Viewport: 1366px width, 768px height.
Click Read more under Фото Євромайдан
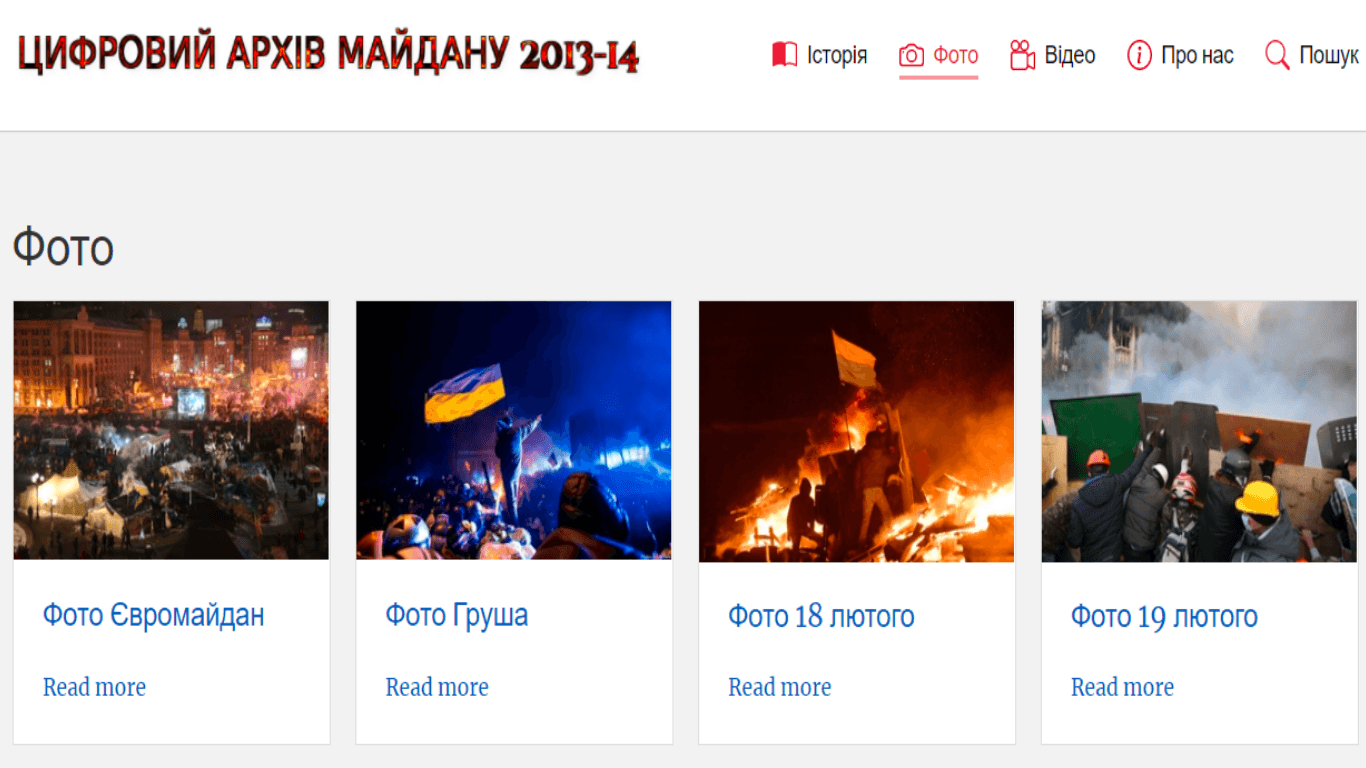click(94, 687)
